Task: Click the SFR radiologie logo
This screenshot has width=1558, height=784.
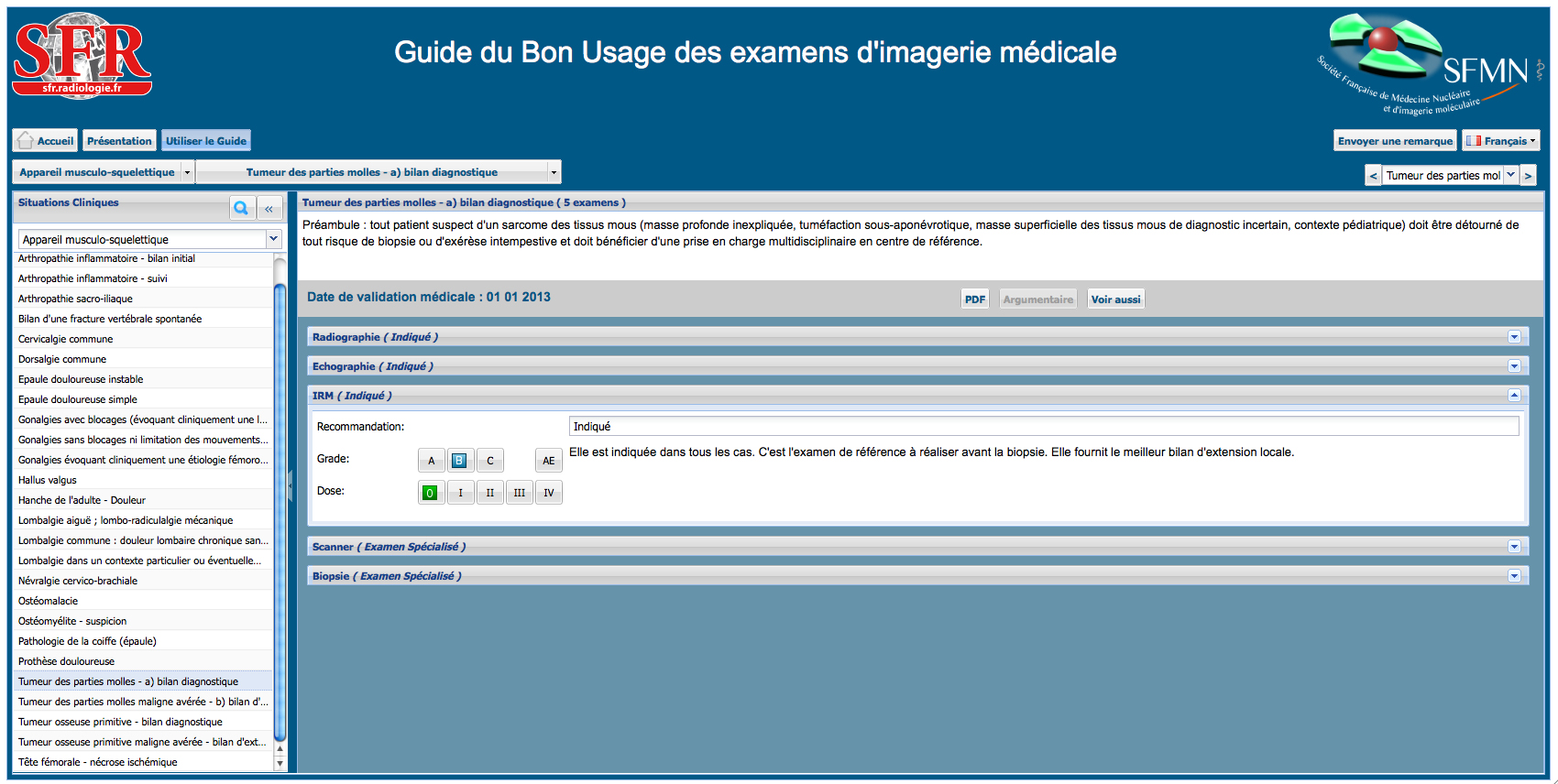Action: click(x=82, y=55)
